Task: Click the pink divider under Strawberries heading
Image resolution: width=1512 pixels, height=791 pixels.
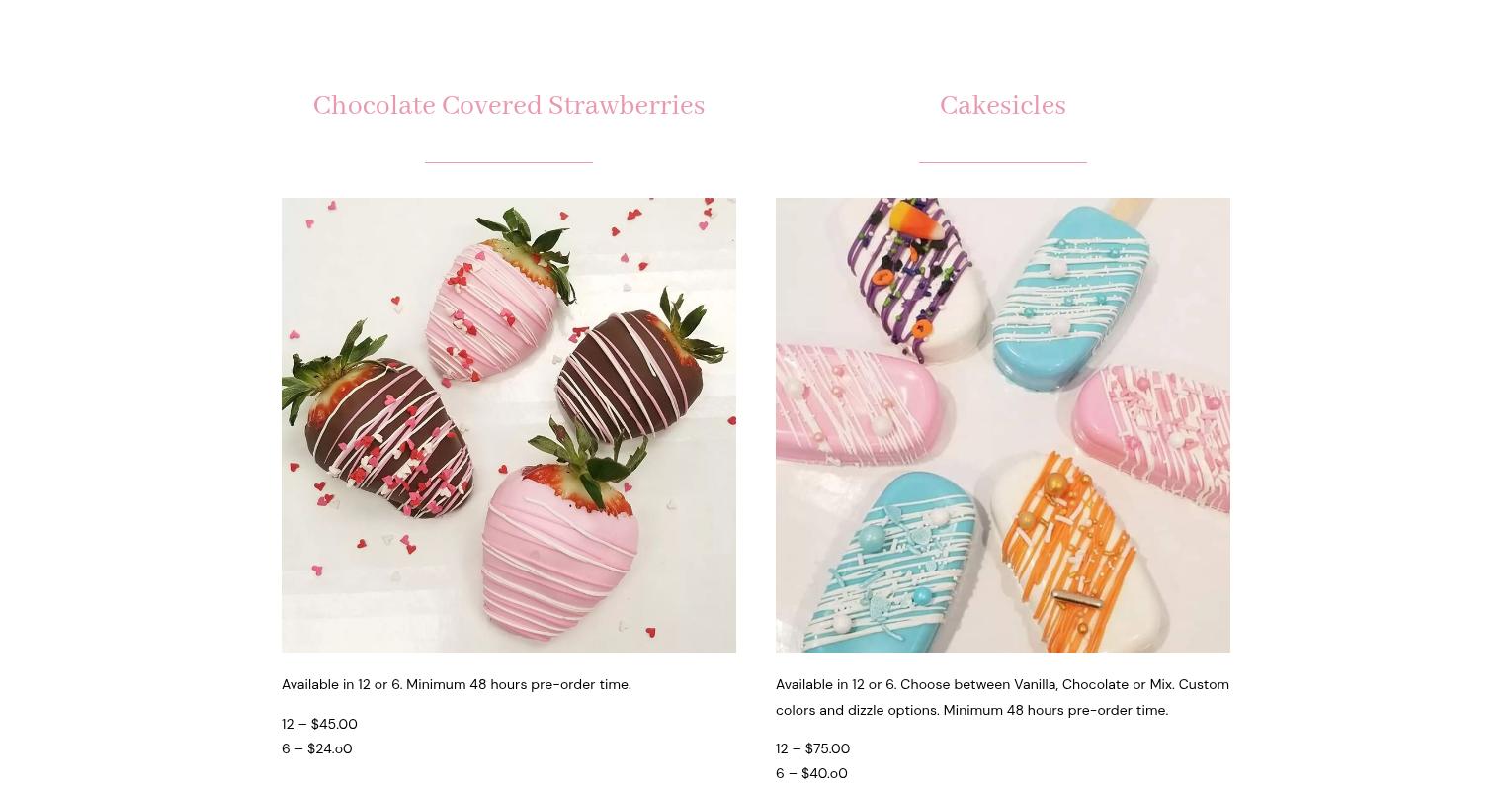Action: point(508,161)
